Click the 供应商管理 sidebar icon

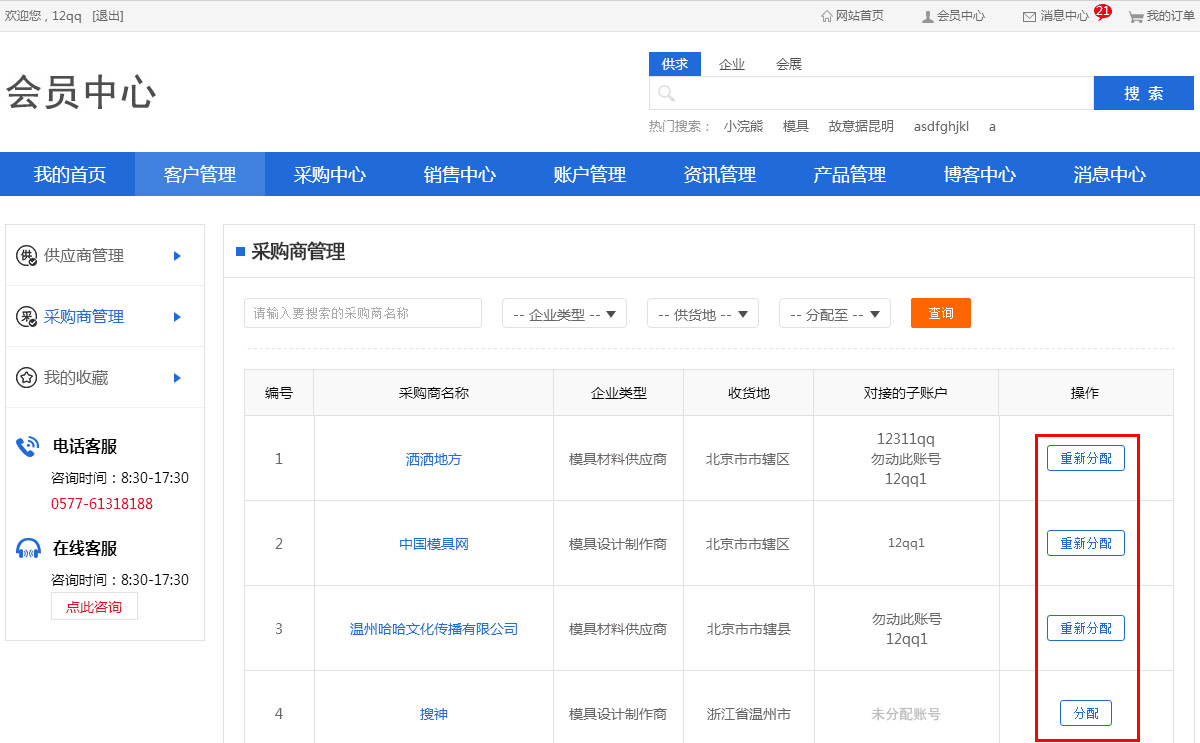(x=27, y=256)
